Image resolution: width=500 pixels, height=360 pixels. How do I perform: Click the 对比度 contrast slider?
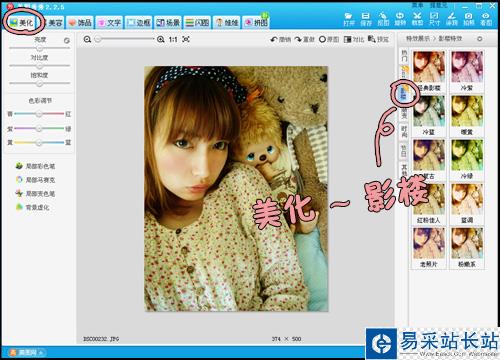40,66
